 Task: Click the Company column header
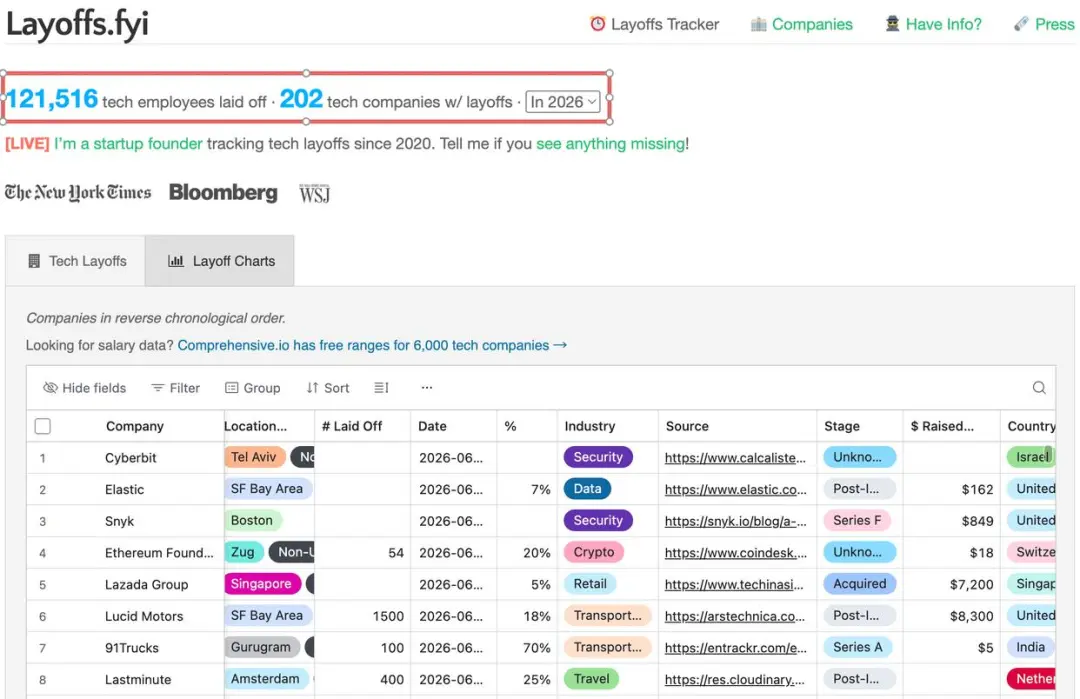point(135,426)
